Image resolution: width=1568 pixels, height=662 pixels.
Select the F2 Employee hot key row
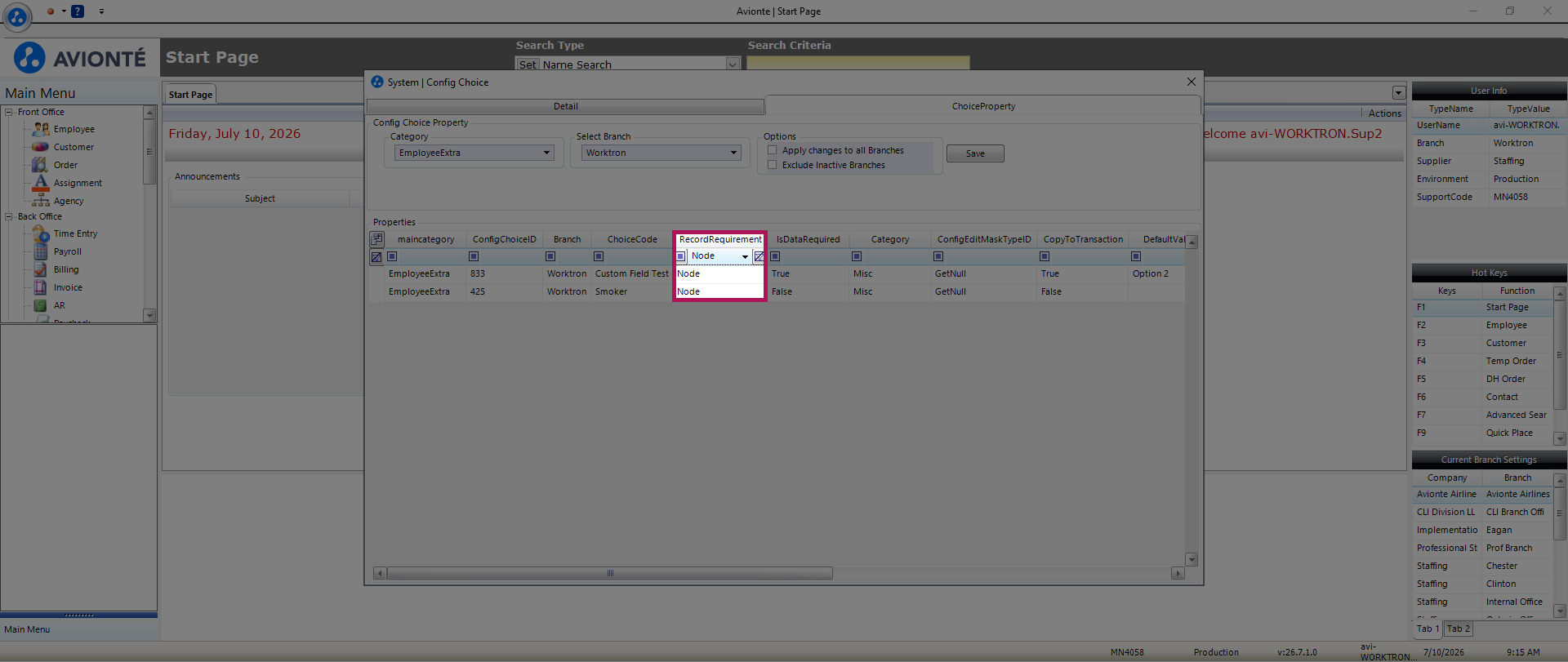pos(1483,325)
